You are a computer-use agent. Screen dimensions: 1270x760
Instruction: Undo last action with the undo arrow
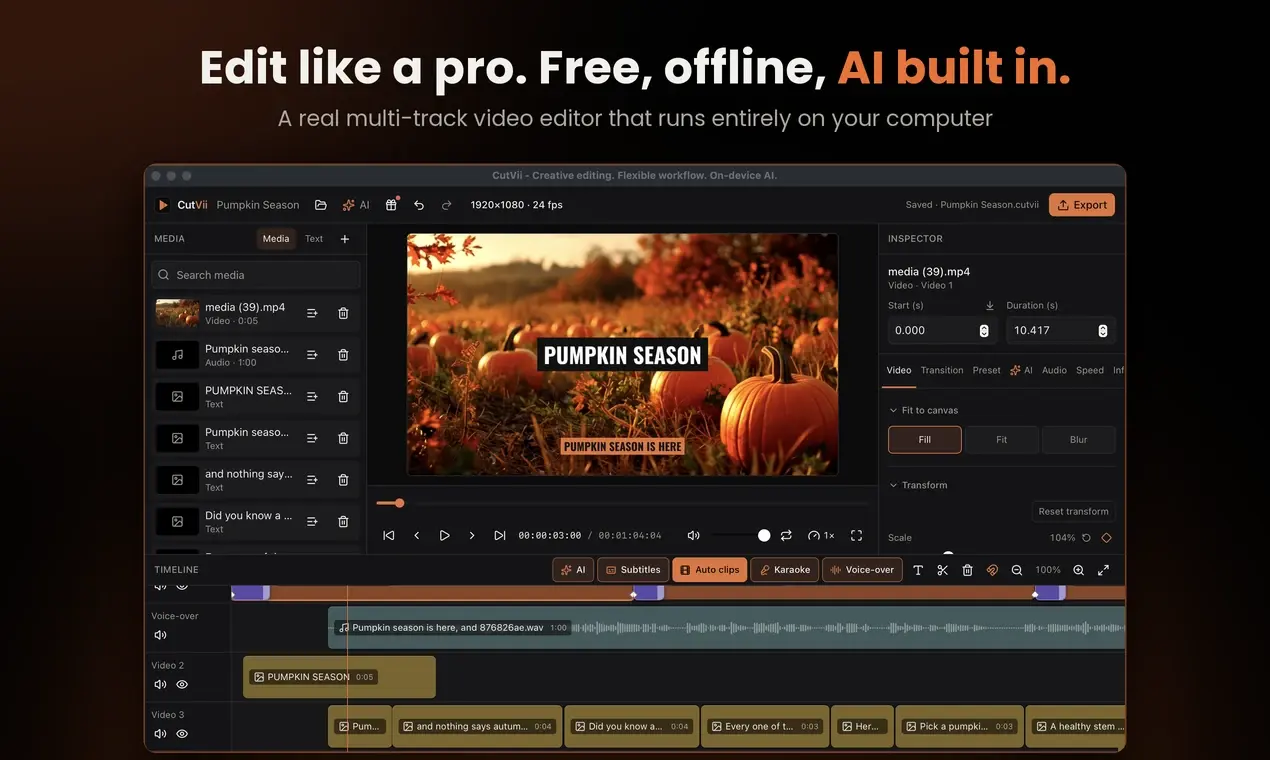[419, 205]
